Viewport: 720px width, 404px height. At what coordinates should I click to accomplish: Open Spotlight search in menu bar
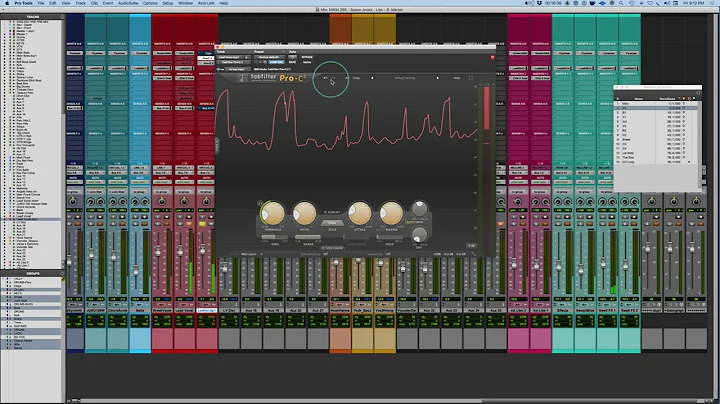pos(621,3)
